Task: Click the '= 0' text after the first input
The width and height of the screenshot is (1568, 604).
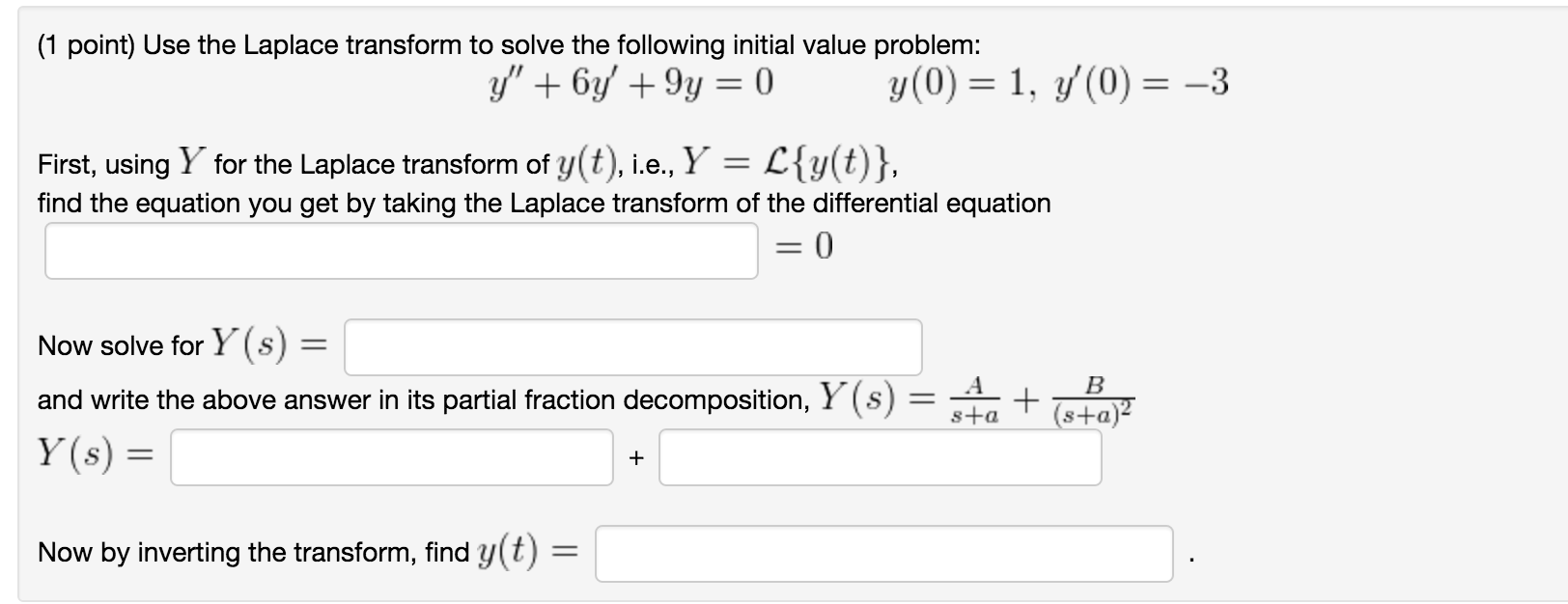Action: tap(804, 248)
